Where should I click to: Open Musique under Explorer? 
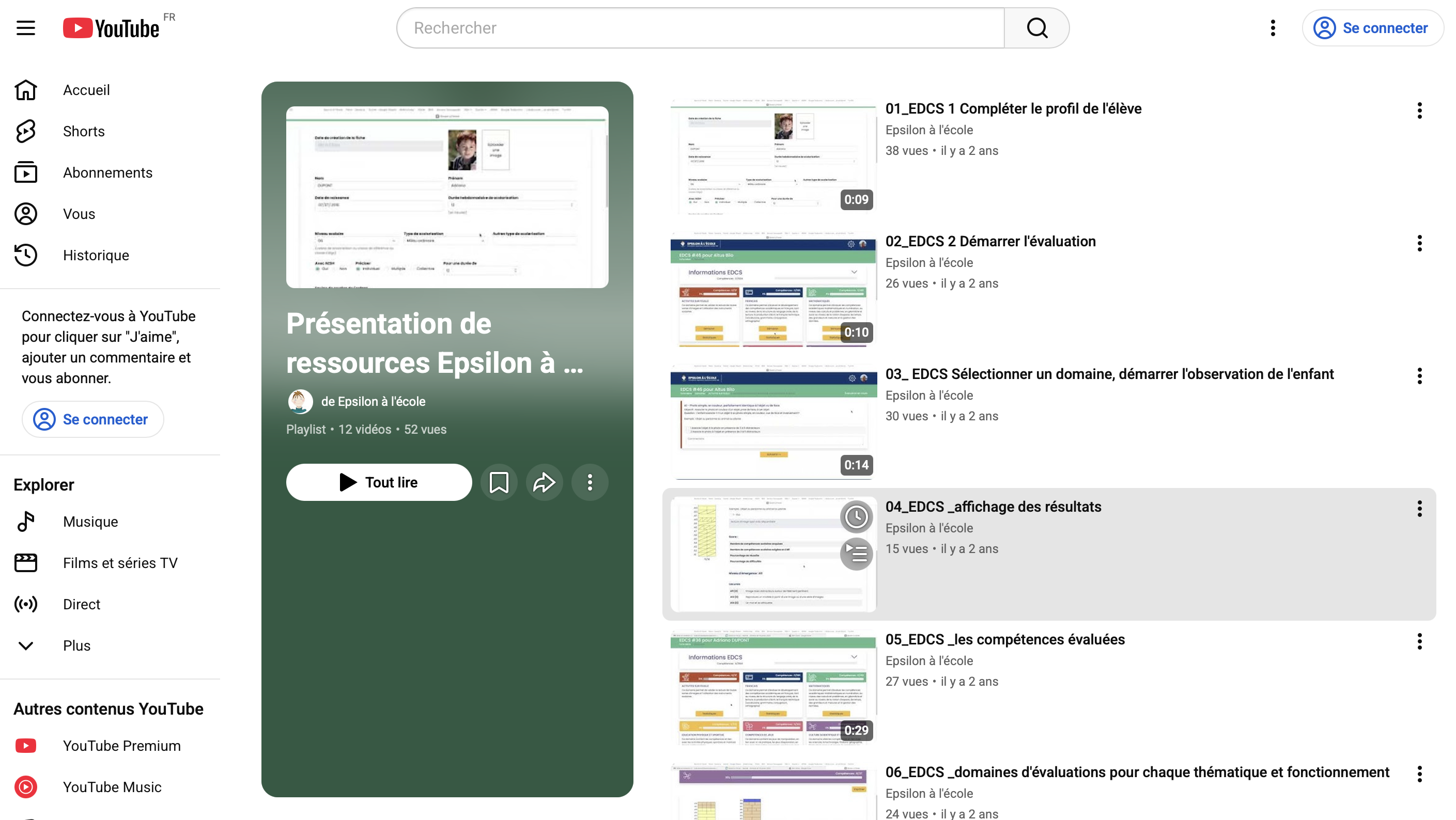110,521
